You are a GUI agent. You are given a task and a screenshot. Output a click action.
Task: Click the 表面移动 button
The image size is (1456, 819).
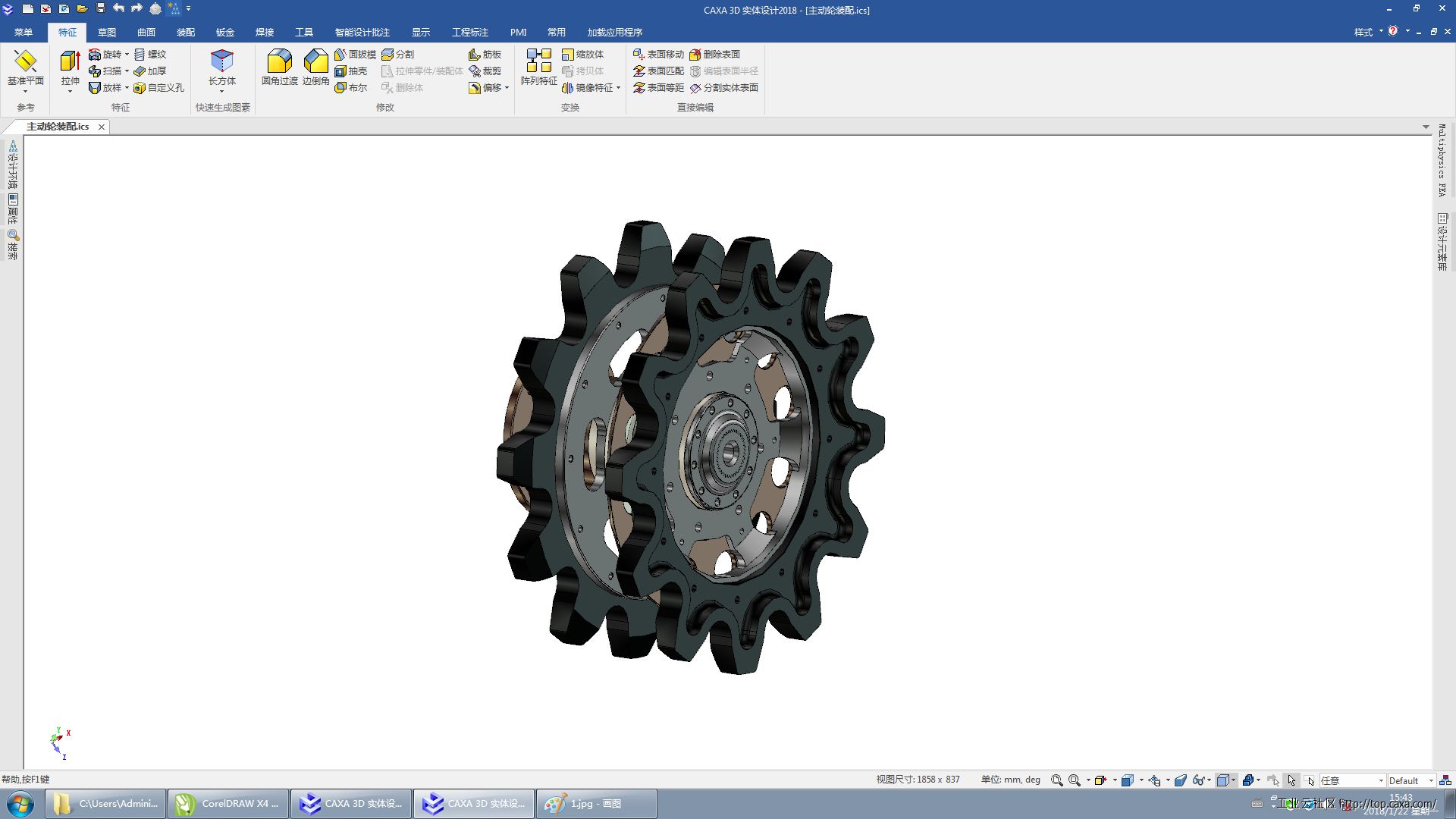coord(658,55)
